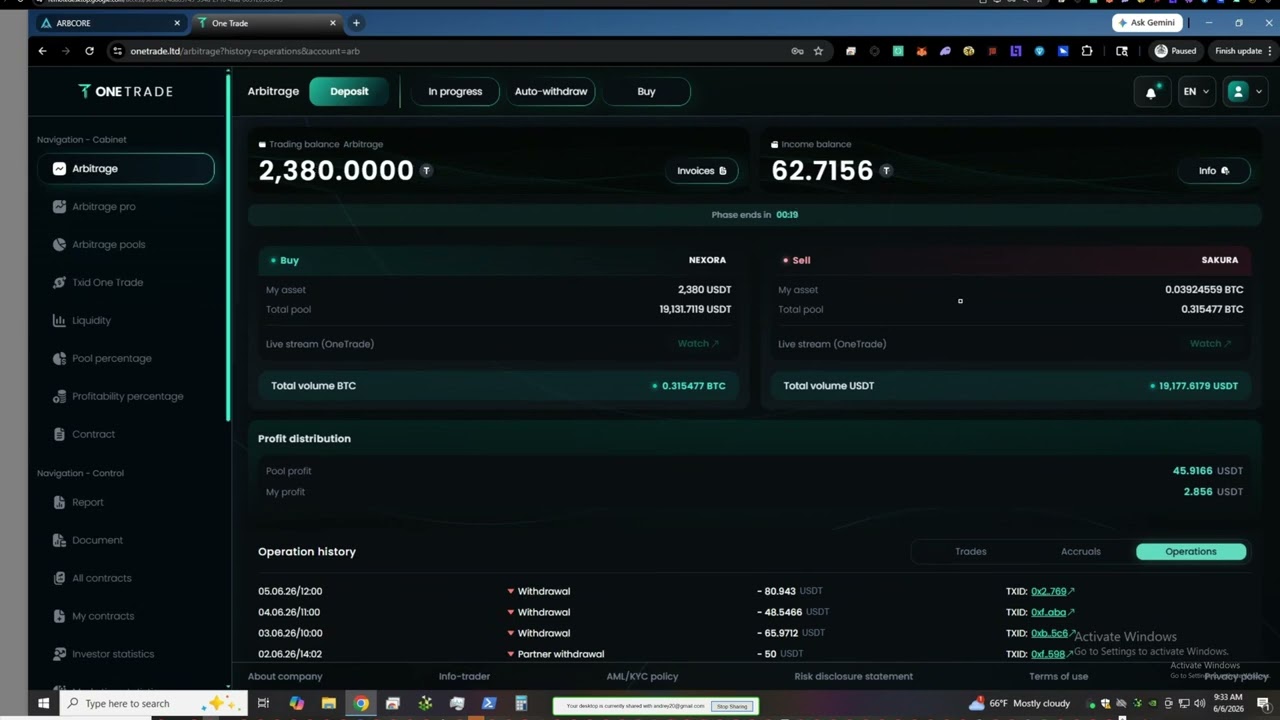Open Document in the sidebar
Viewport: 1280px width, 720px height.
pyautogui.click(x=98, y=541)
